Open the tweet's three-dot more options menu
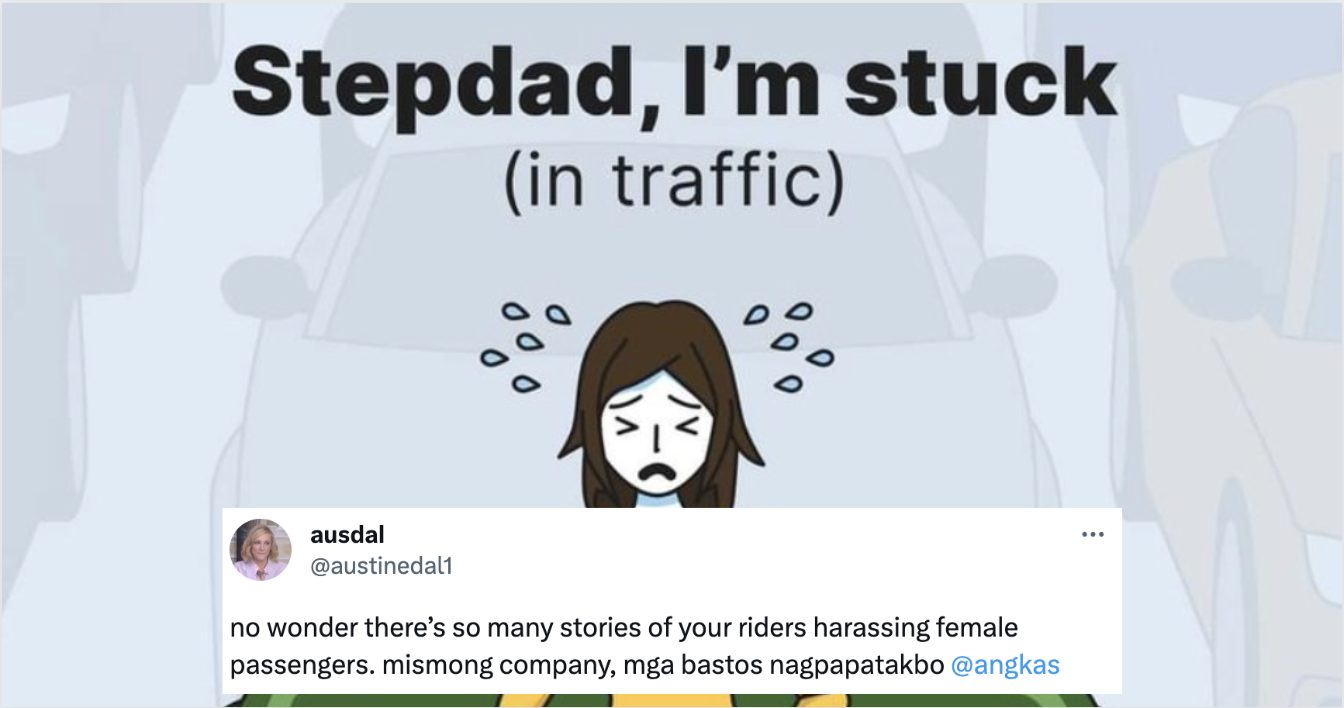1344x708 pixels. 1093,535
